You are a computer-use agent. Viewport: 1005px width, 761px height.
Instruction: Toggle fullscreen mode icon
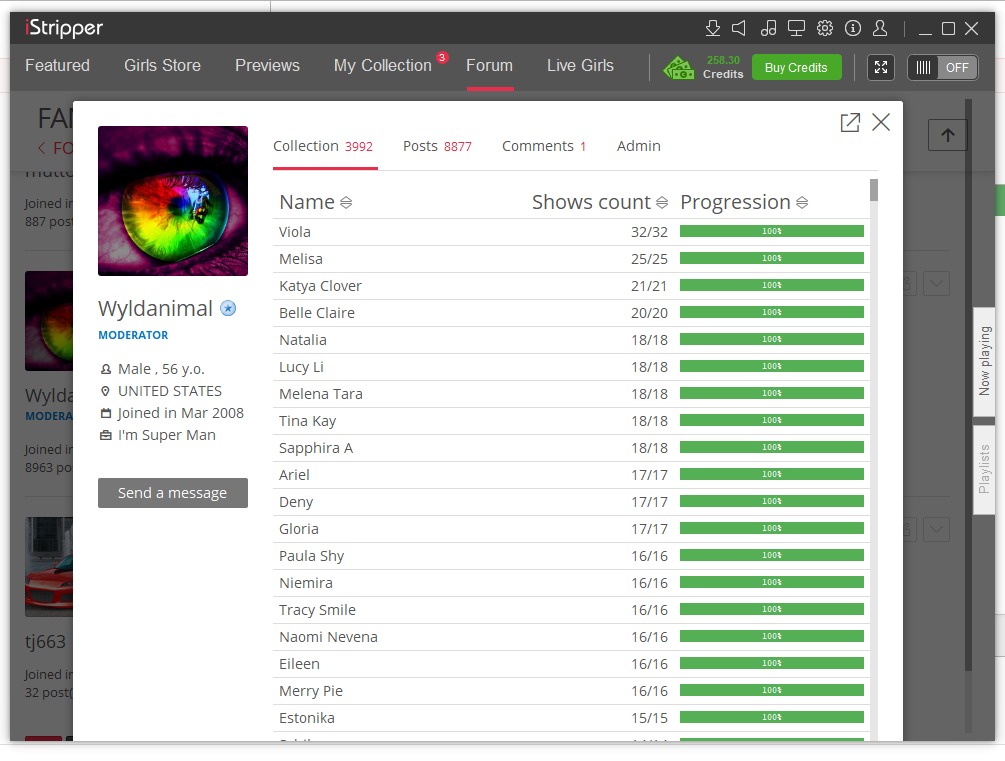(881, 67)
